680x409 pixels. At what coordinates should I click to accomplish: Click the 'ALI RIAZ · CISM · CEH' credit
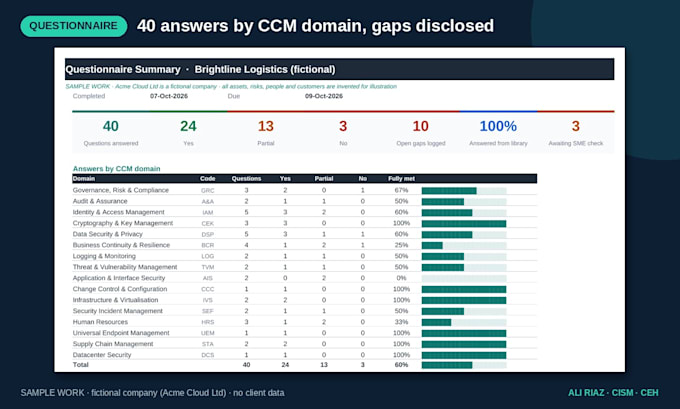(x=613, y=393)
